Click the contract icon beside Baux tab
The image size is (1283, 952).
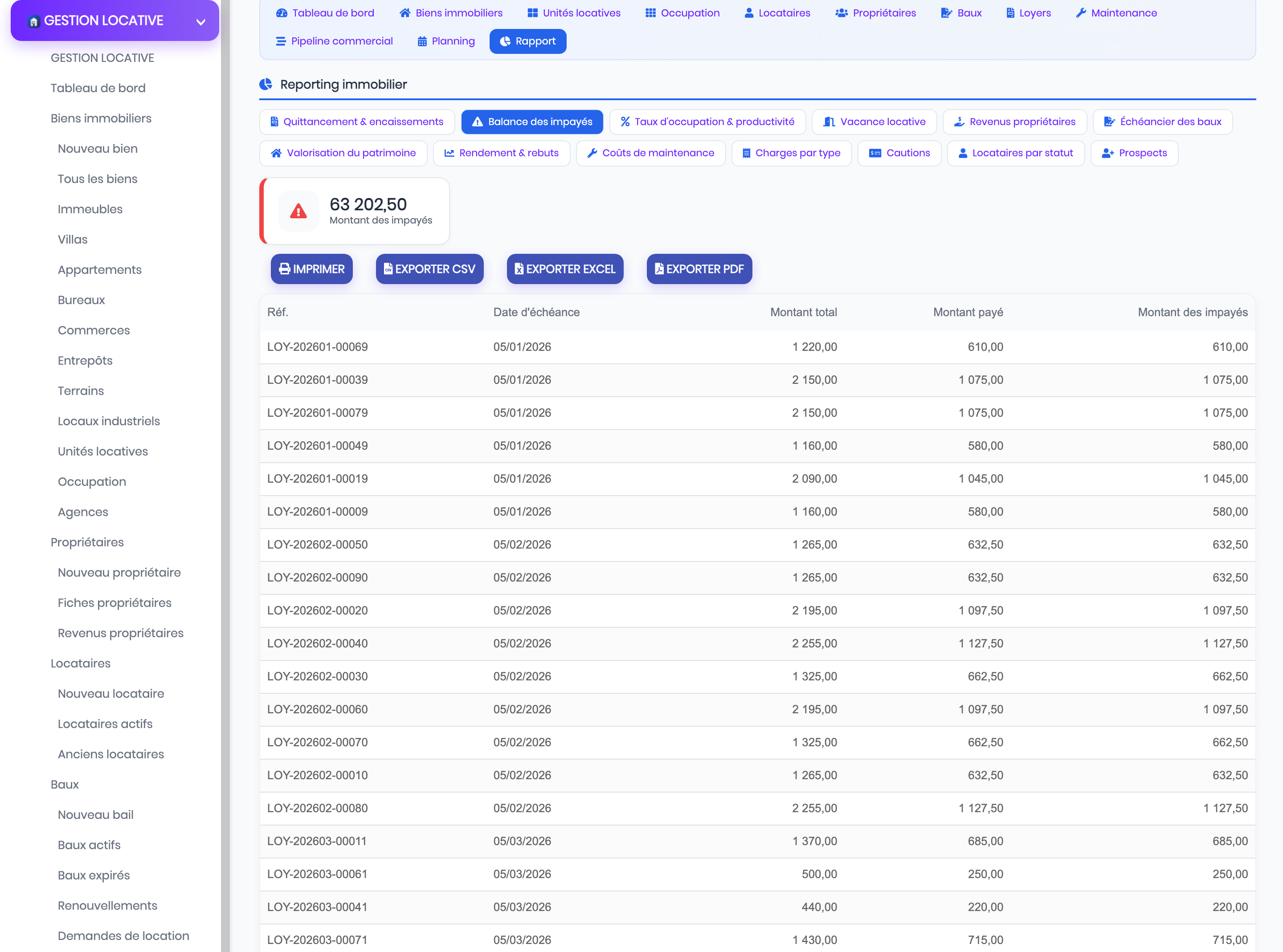pyautogui.click(x=946, y=12)
